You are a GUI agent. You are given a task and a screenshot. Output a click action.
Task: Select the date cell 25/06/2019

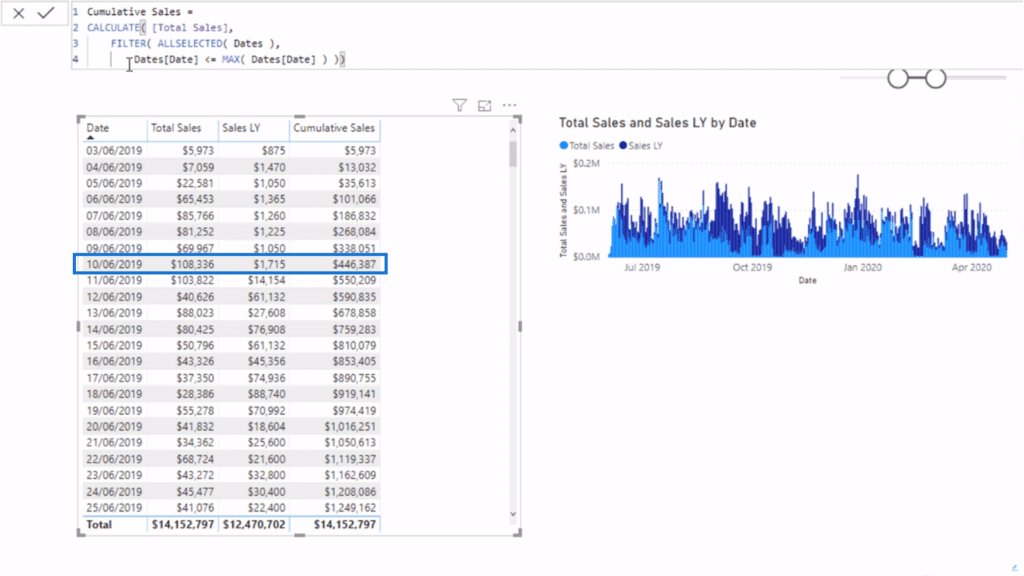pyautogui.click(x=114, y=507)
